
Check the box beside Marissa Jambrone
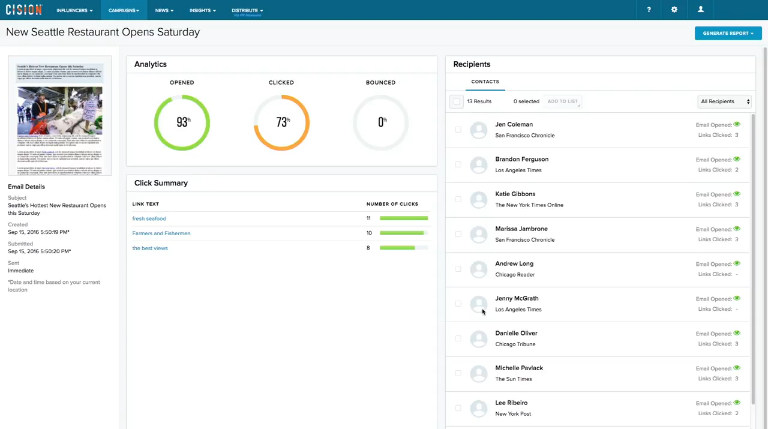[458, 234]
